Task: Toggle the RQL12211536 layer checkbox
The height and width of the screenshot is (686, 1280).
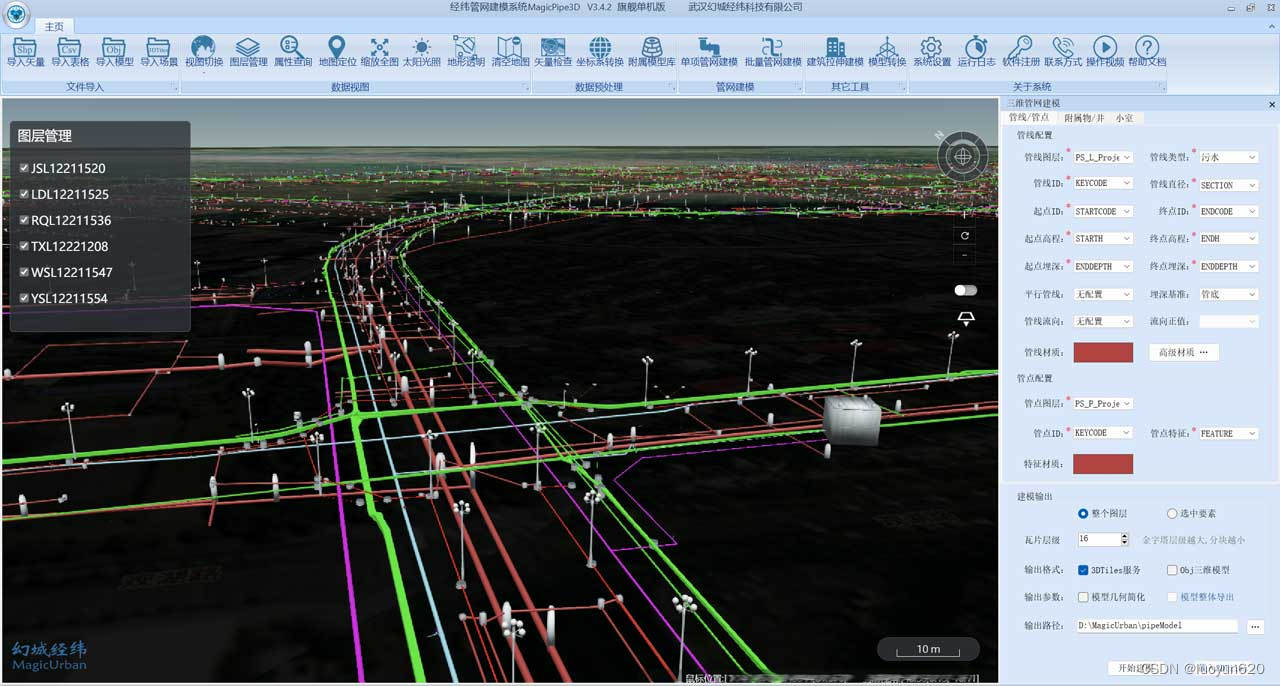Action: pos(24,220)
